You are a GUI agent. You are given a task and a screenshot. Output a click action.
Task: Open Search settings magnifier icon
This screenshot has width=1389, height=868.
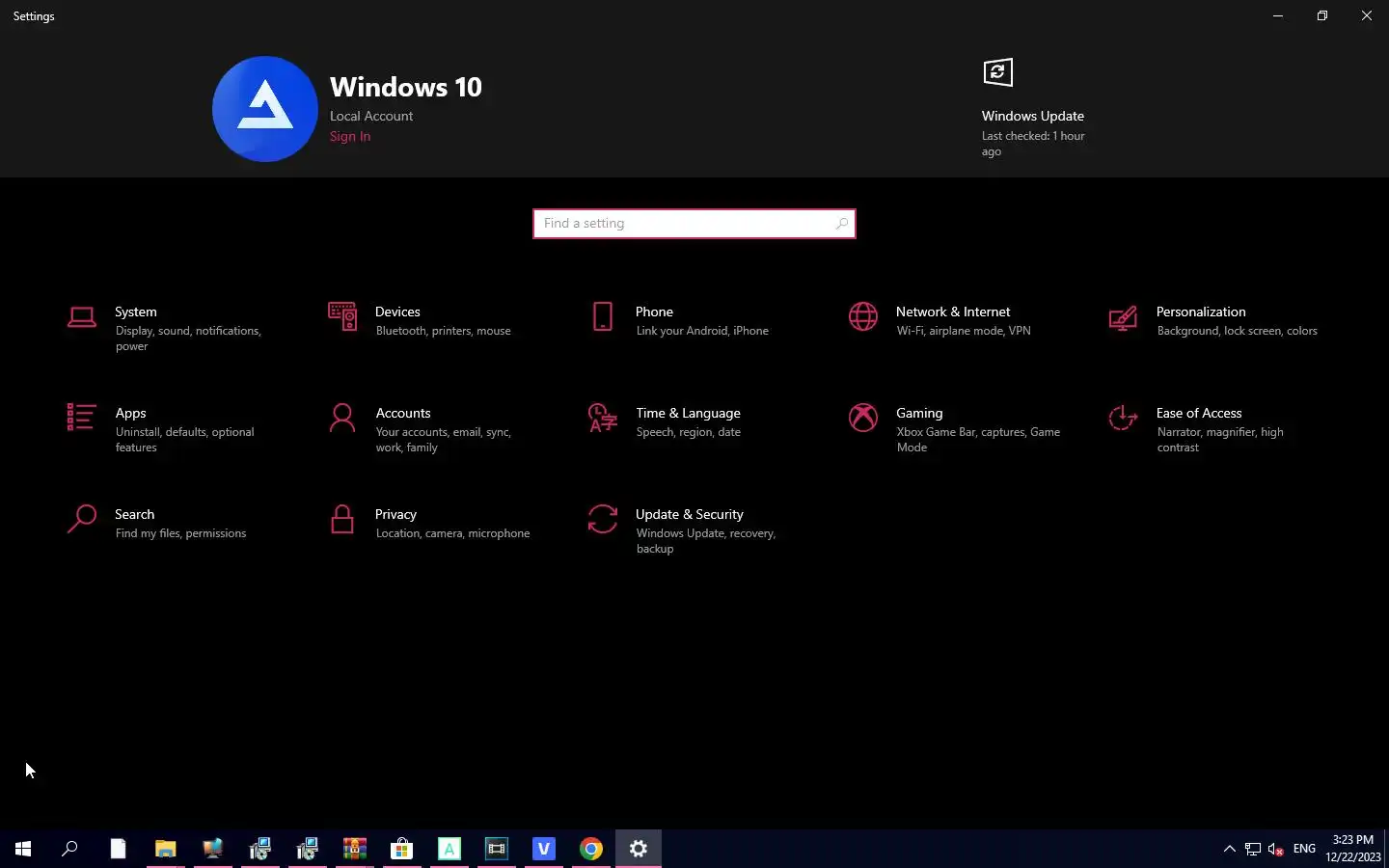coord(82,519)
